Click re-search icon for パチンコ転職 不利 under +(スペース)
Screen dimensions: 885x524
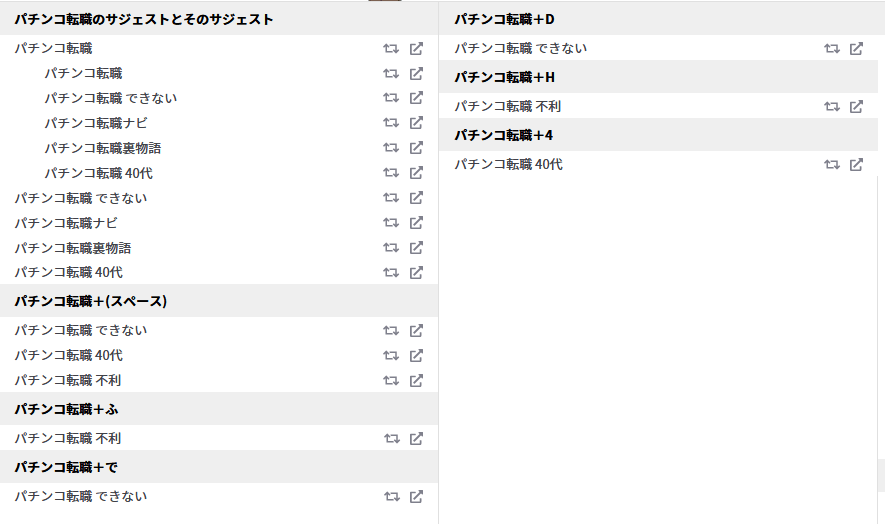tap(391, 381)
